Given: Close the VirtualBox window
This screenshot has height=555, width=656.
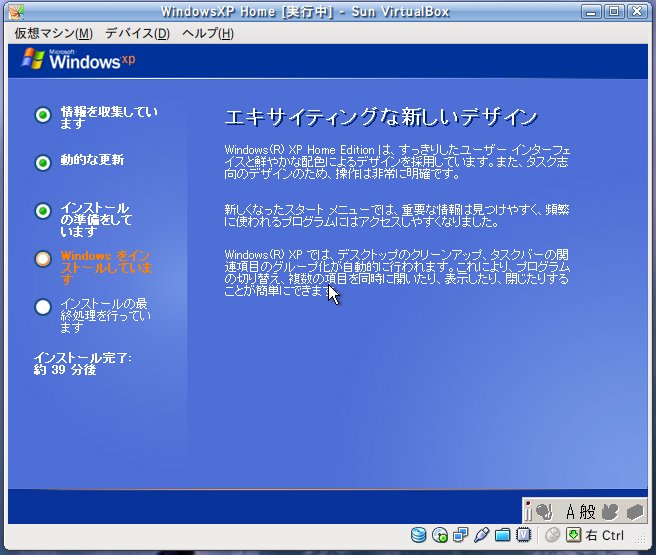Looking at the screenshot, I should 637,11.
